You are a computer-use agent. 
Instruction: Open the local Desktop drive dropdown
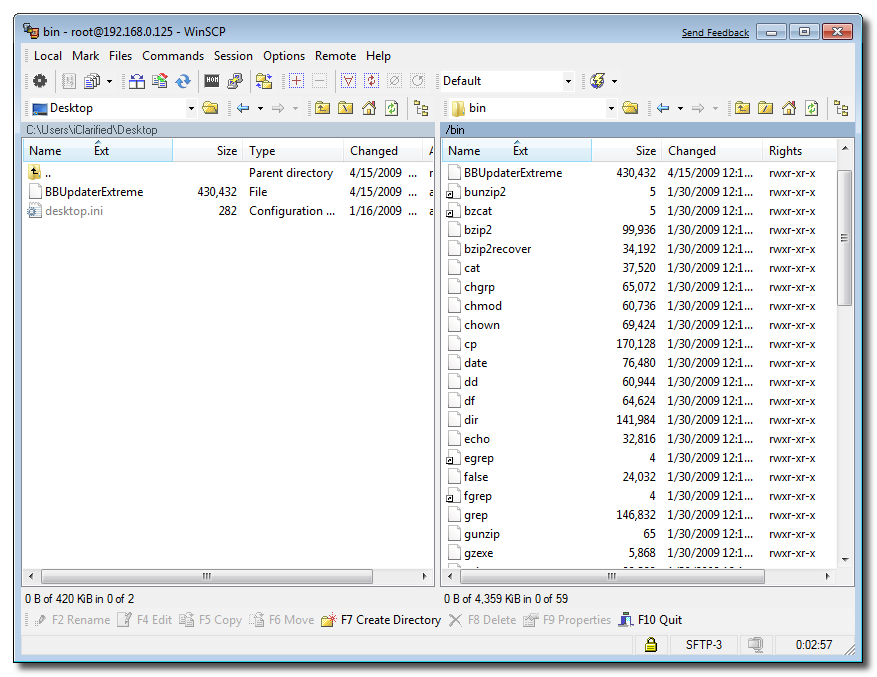coord(191,108)
